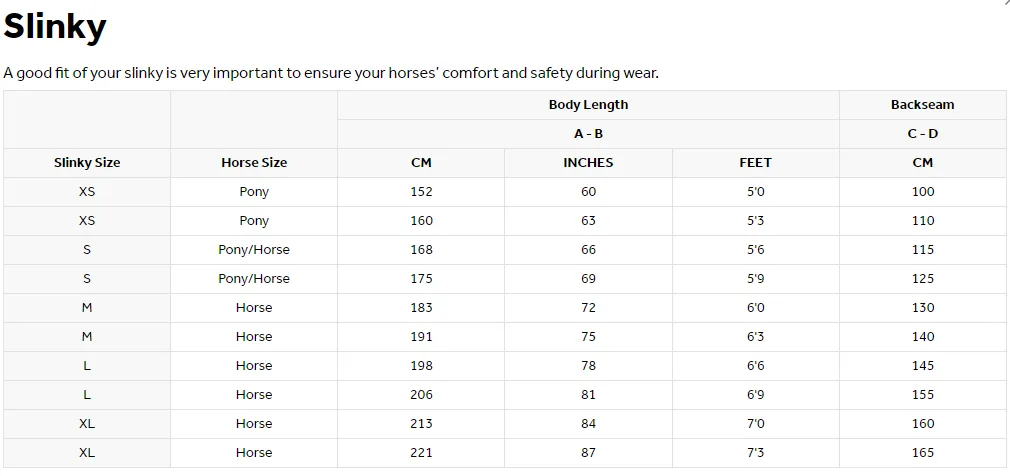Click the 125 backseam cell

click(922, 279)
